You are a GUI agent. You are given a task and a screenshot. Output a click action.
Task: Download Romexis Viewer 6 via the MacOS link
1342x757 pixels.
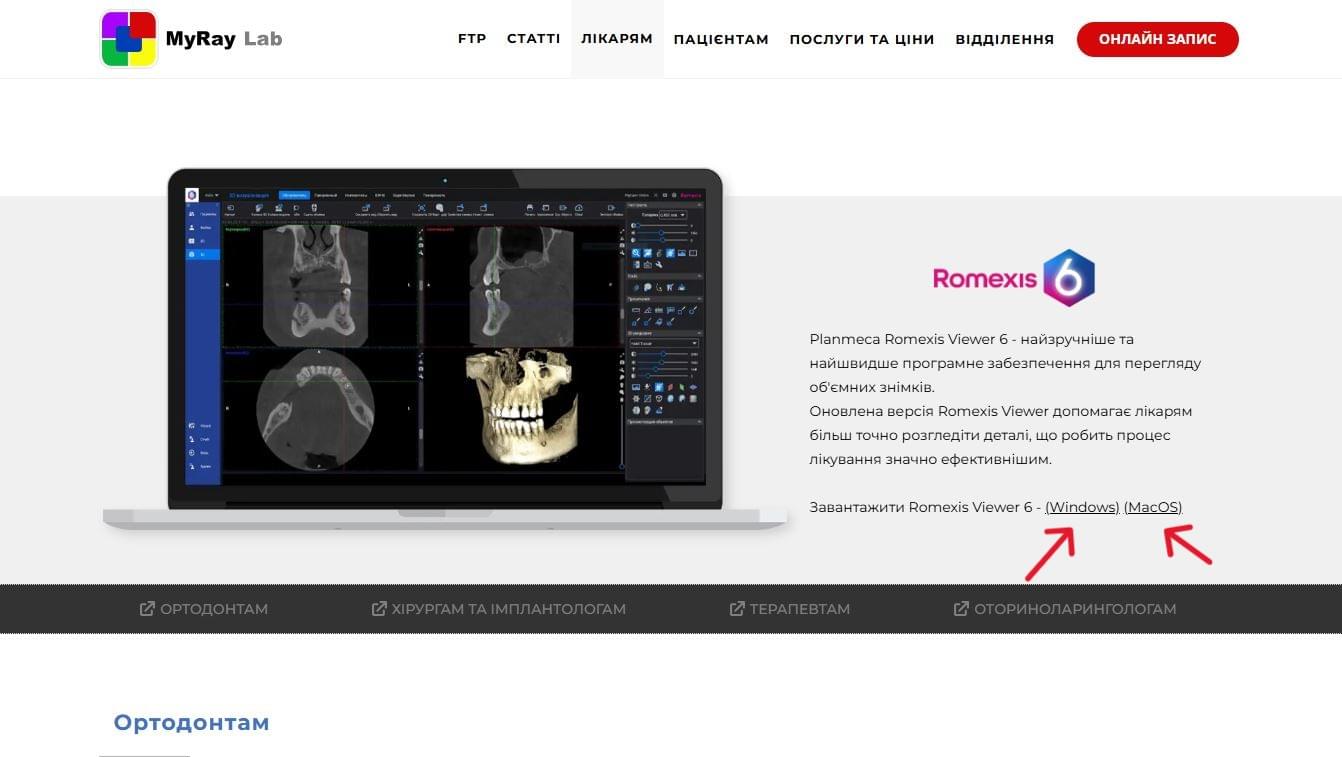click(1152, 507)
